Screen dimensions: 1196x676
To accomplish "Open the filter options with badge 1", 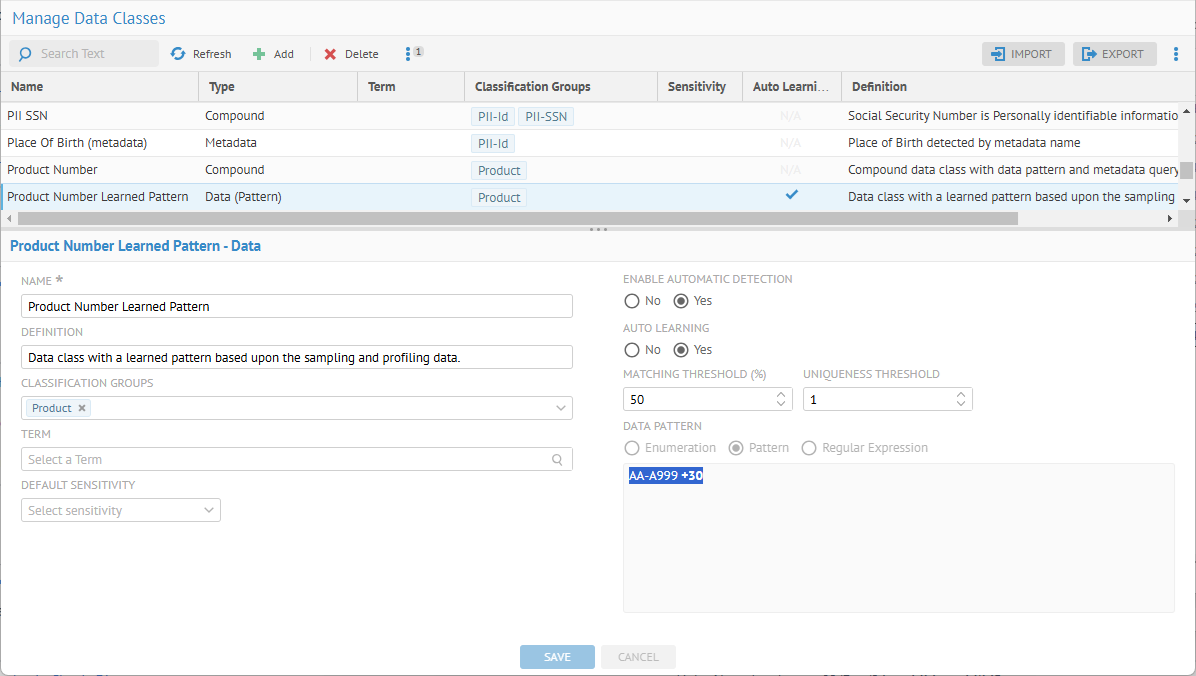I will point(408,54).
